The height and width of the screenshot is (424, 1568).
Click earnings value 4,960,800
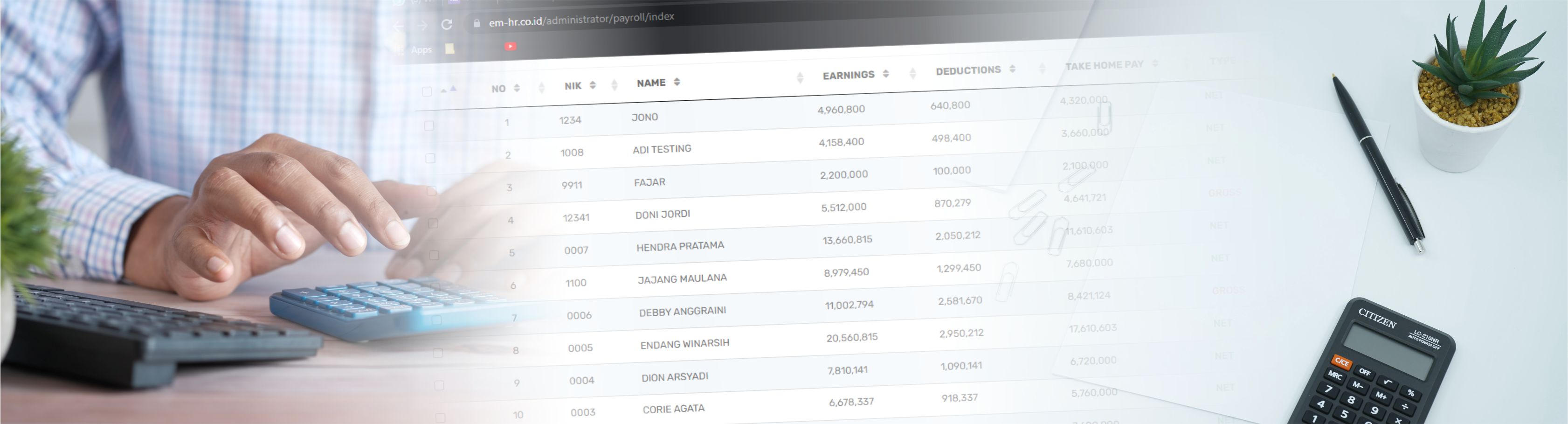[841, 110]
